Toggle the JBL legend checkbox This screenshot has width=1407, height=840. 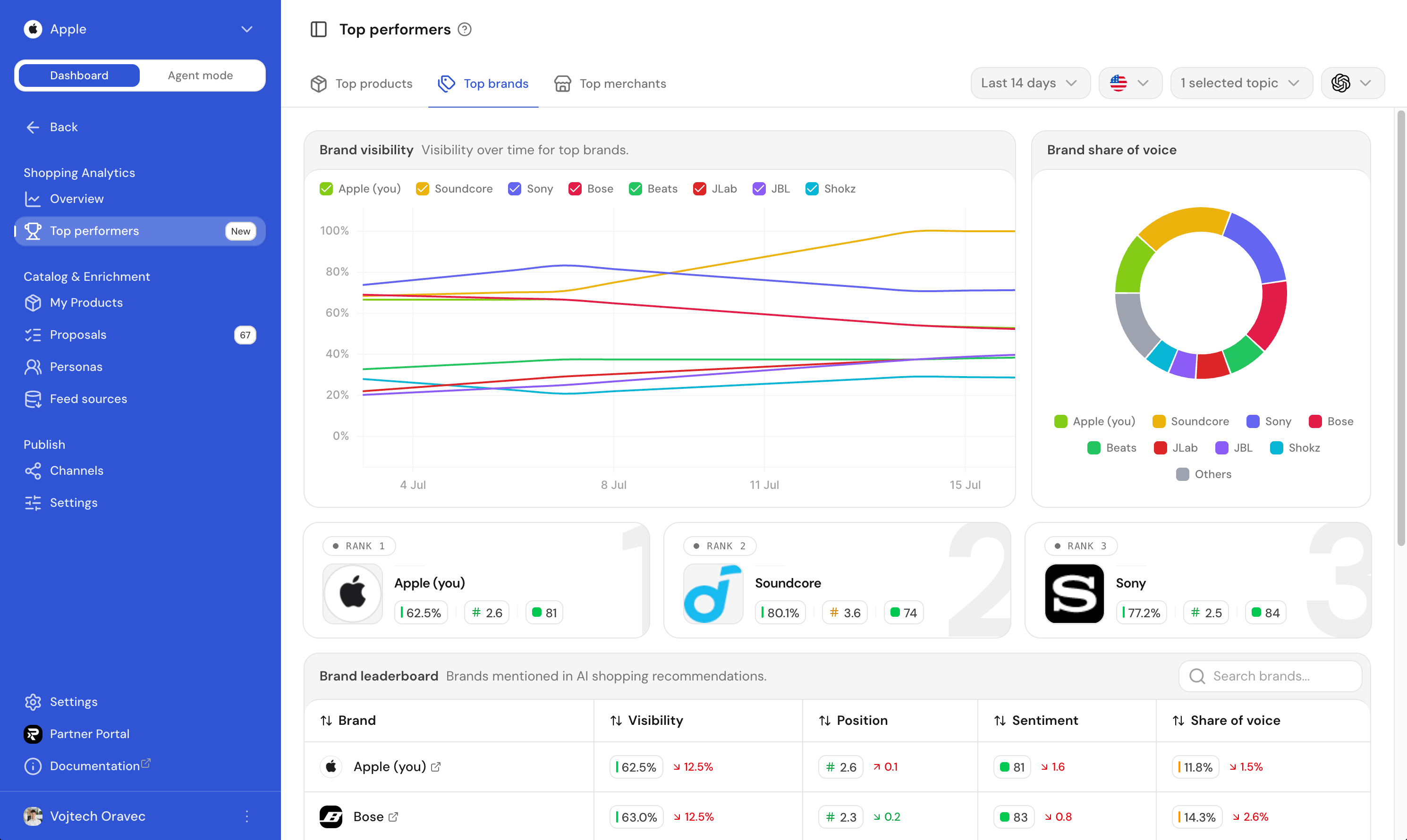(x=759, y=189)
